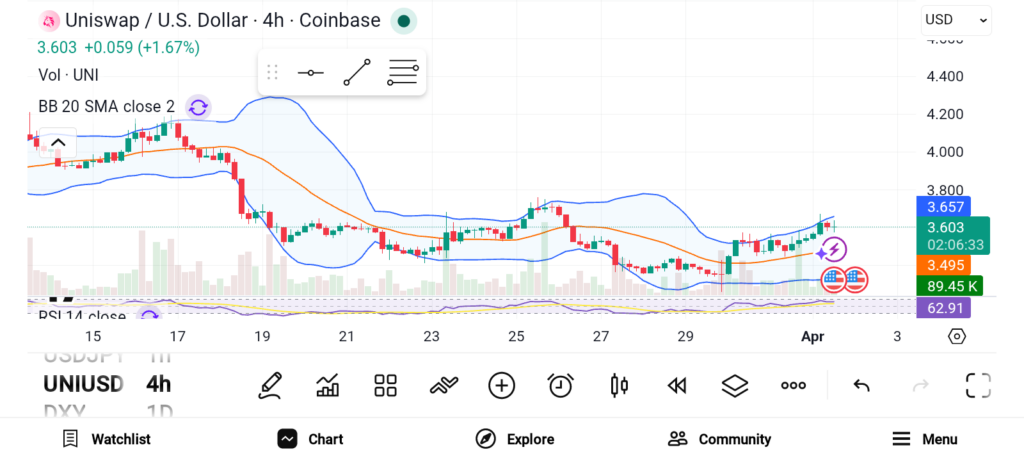Toggle fullscreen mode for the chart
The image size is (1024, 461).
pyautogui.click(x=977, y=385)
